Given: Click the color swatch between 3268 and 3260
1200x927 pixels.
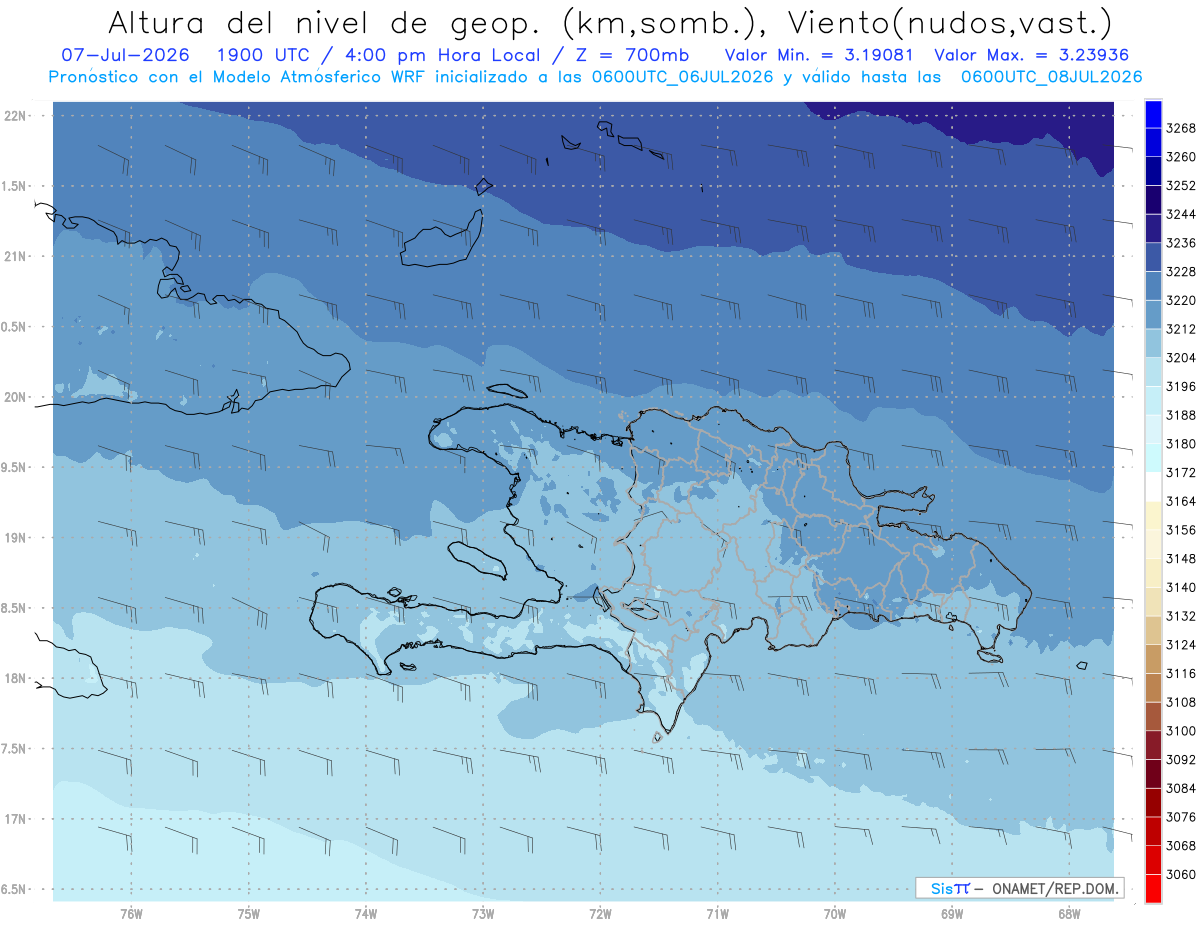Looking at the screenshot, I should 1153,142.
